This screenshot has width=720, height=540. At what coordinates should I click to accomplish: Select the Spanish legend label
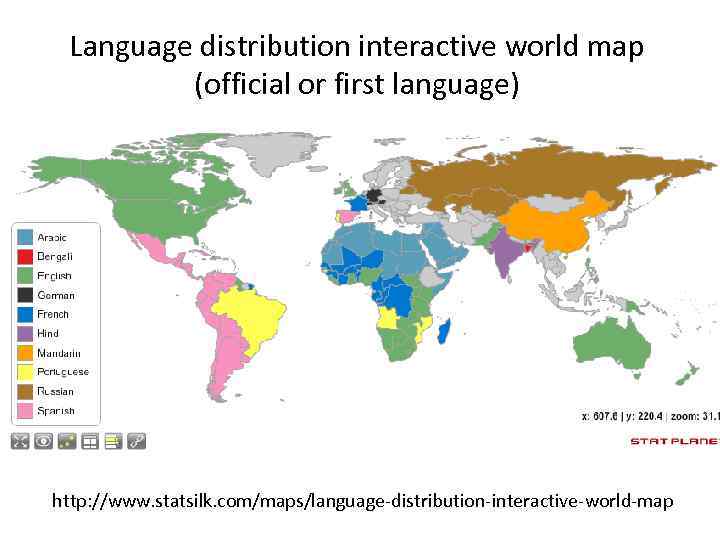(56, 411)
